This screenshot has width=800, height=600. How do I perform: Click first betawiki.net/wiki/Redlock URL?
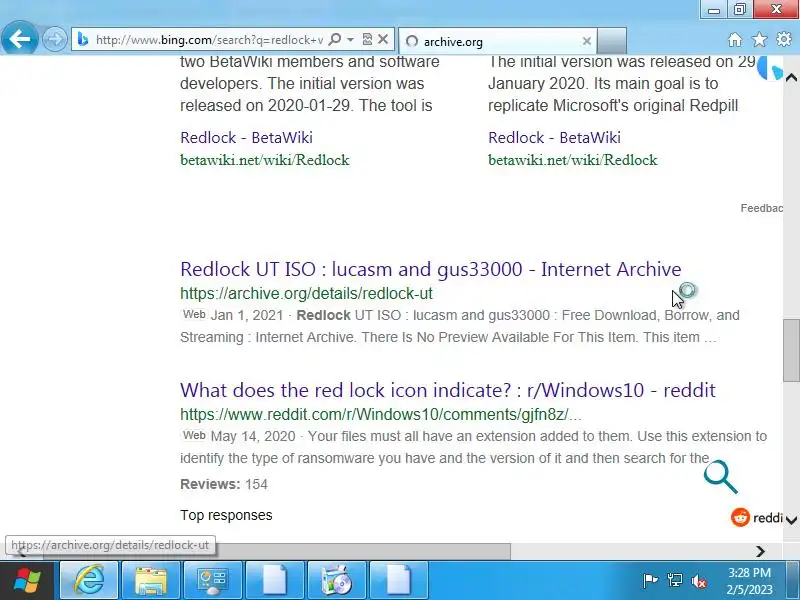265,160
